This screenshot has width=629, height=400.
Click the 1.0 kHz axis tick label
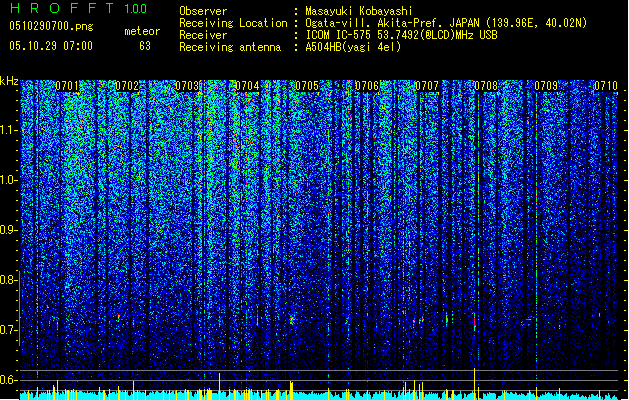click(9, 180)
